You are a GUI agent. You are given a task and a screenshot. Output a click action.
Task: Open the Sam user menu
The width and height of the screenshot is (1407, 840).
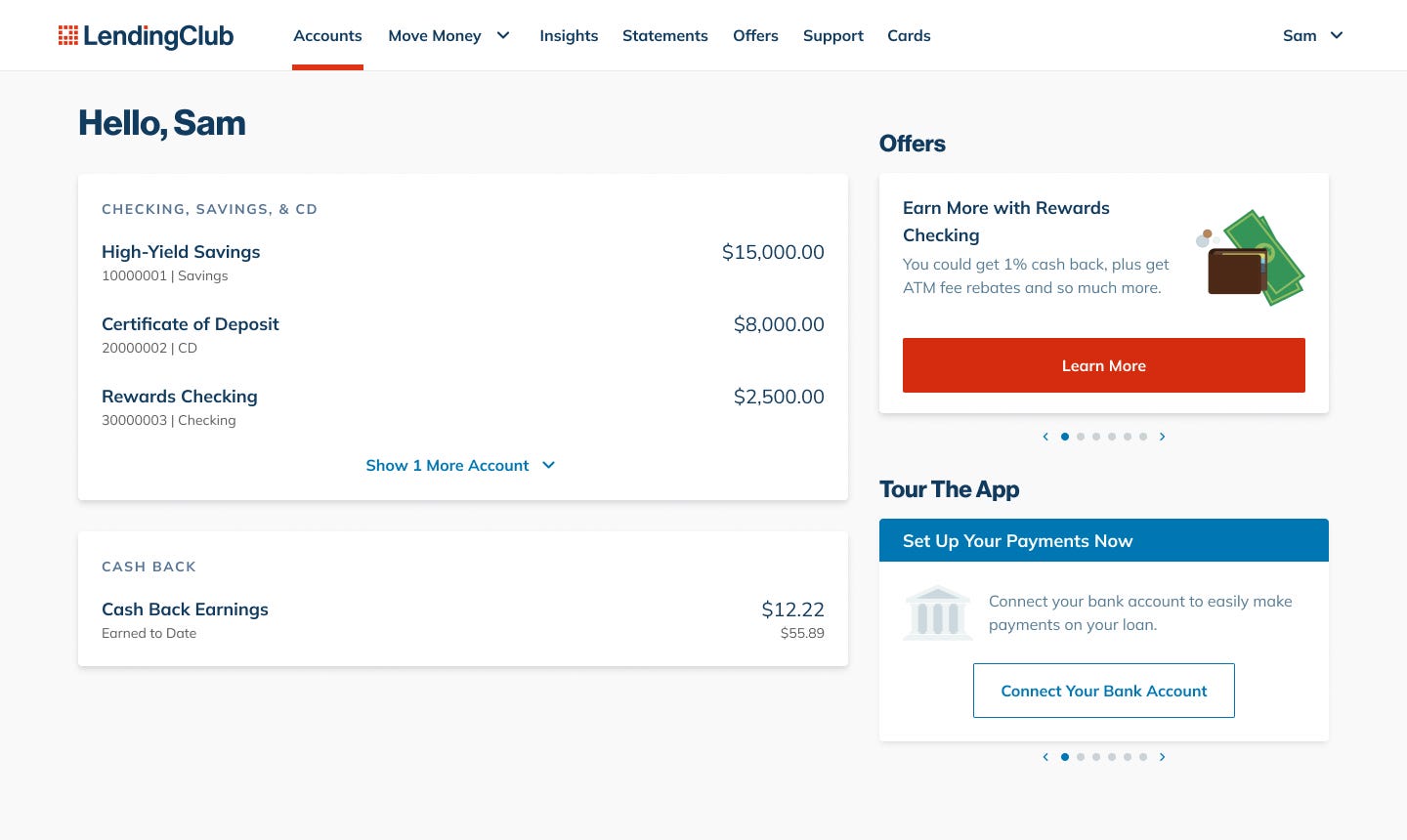pyautogui.click(x=1312, y=36)
